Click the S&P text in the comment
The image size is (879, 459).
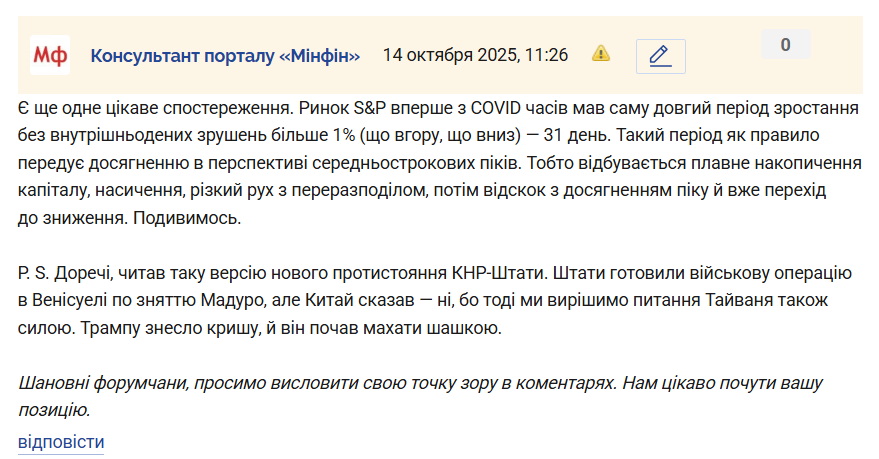coord(370,108)
